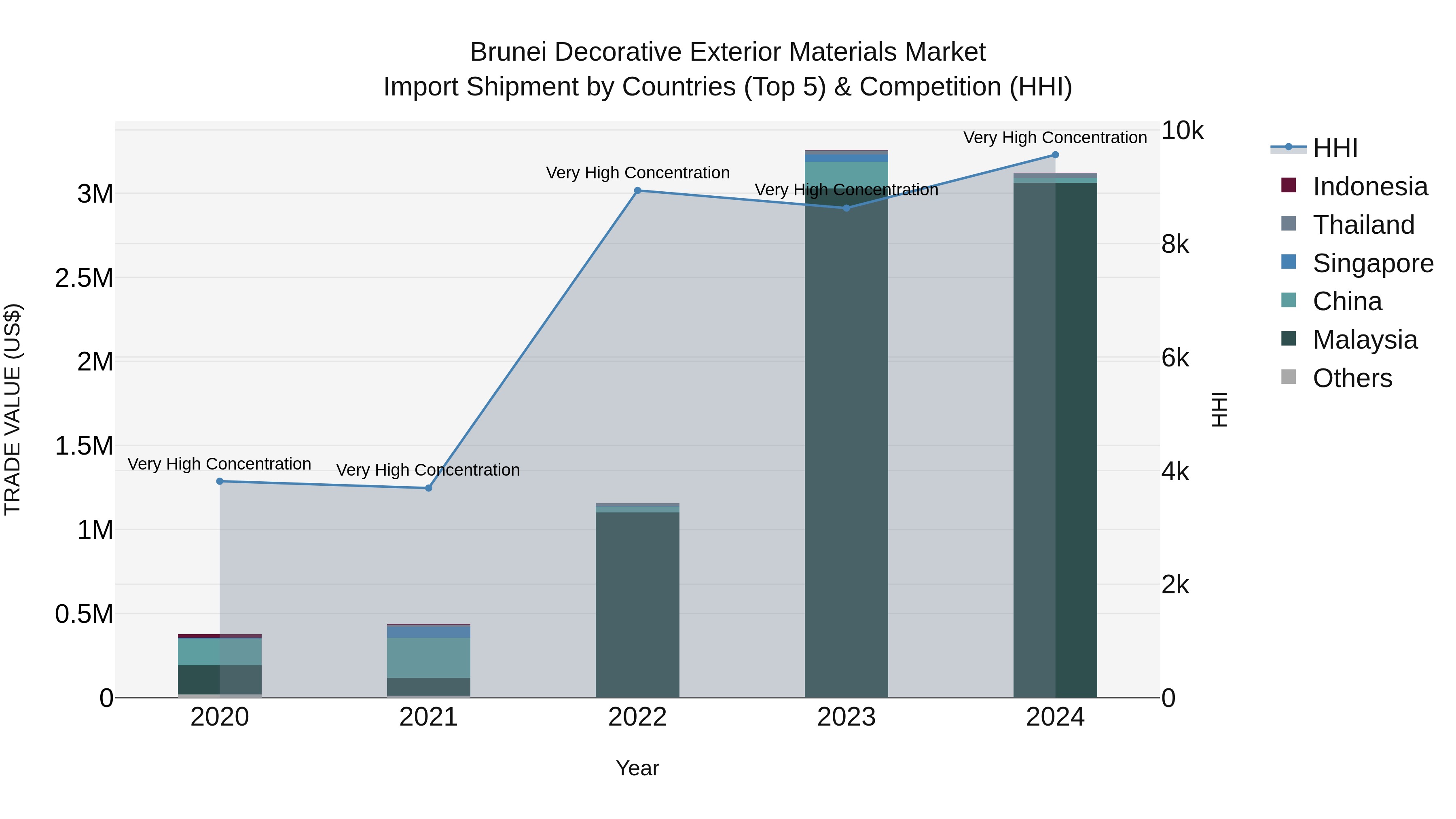Click the Thailand slate legend swatch
The height and width of the screenshot is (819, 1456).
(1288, 223)
